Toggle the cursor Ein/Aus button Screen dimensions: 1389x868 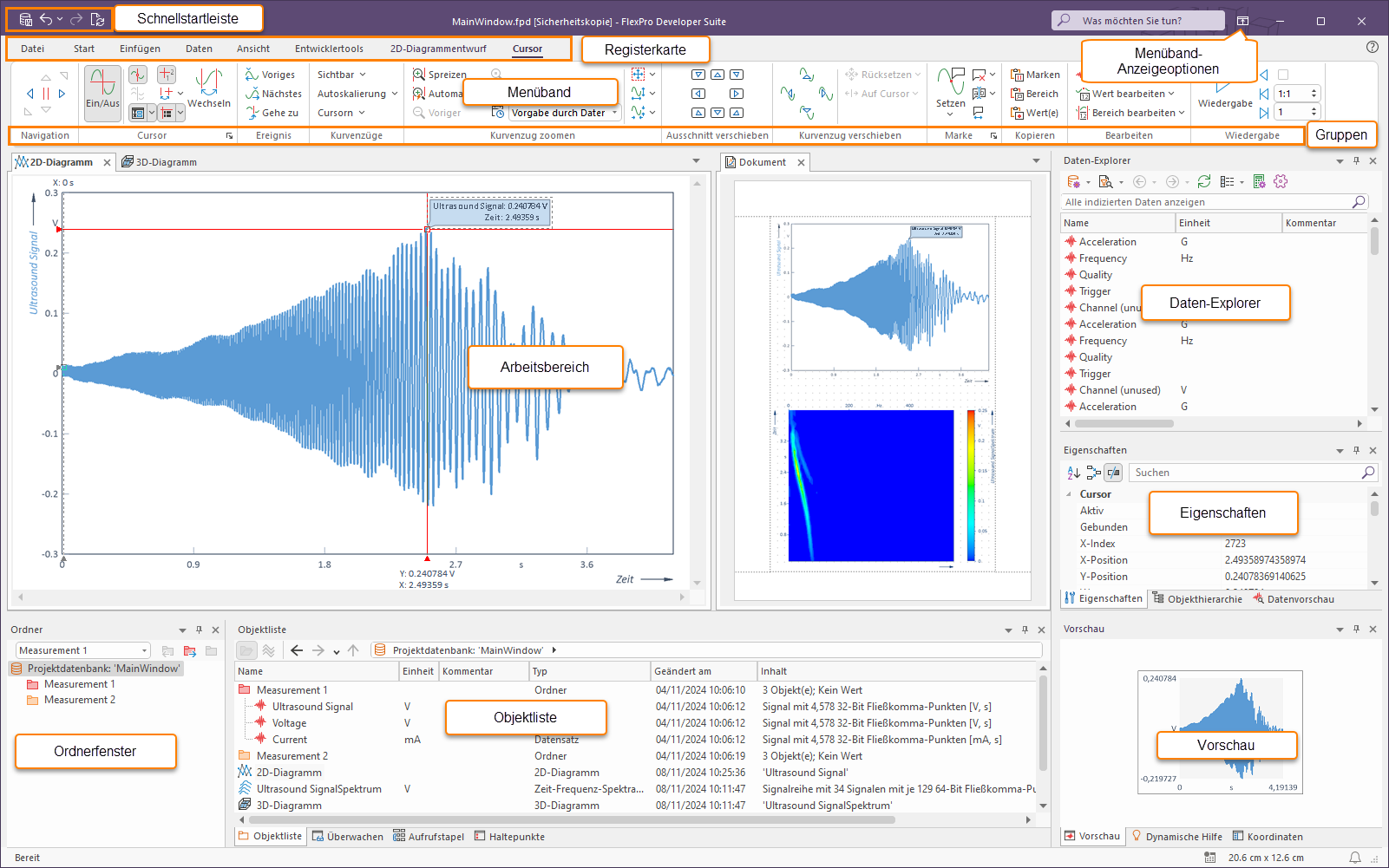tap(102, 90)
